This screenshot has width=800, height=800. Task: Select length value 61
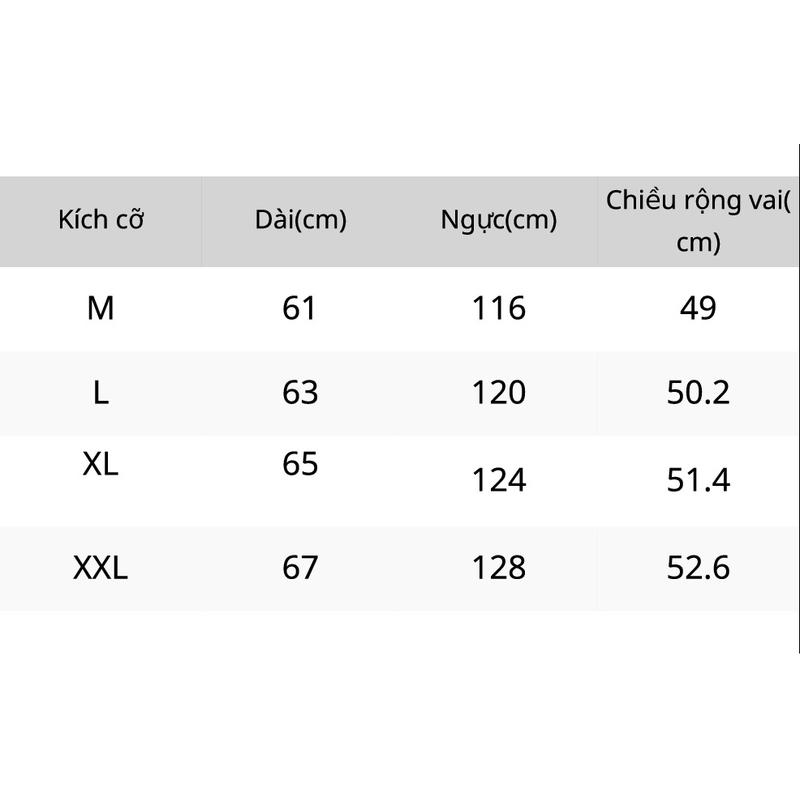[300, 308]
